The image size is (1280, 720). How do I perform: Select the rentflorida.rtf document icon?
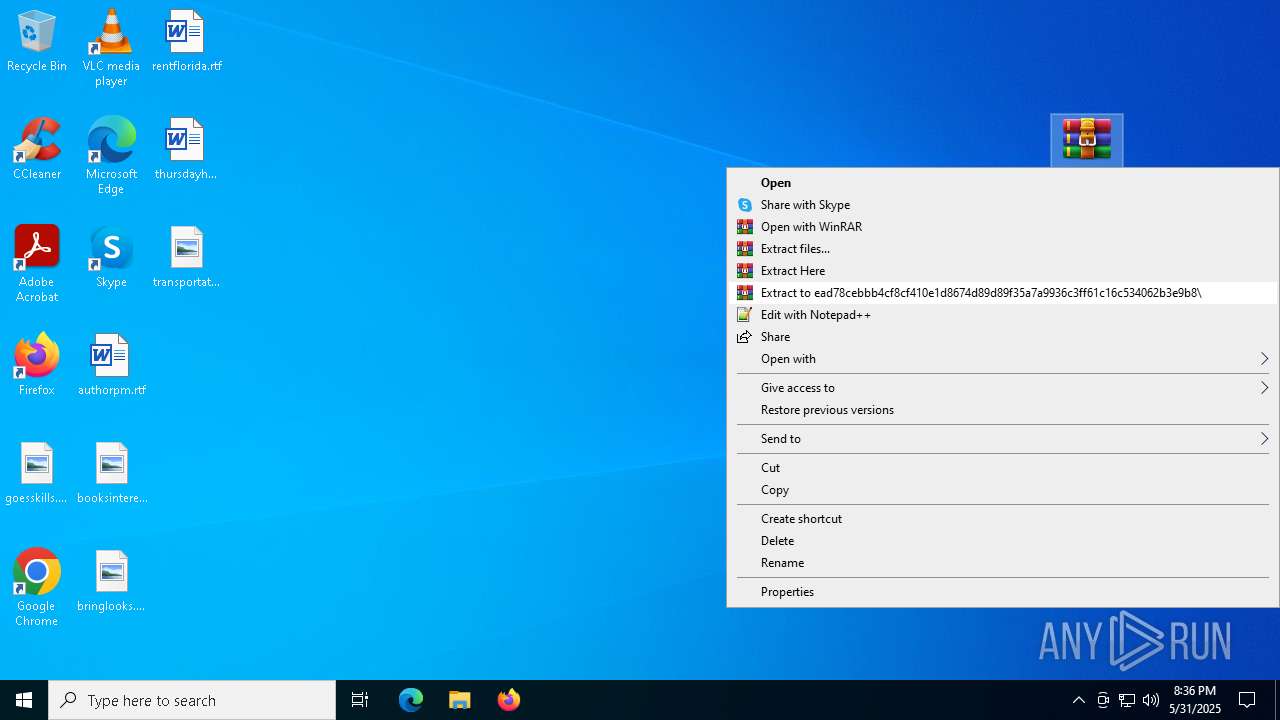pyautogui.click(x=187, y=42)
